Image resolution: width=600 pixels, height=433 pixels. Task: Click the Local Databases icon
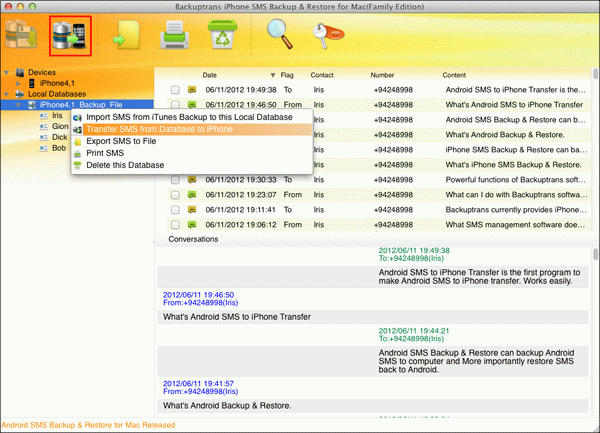(20, 94)
